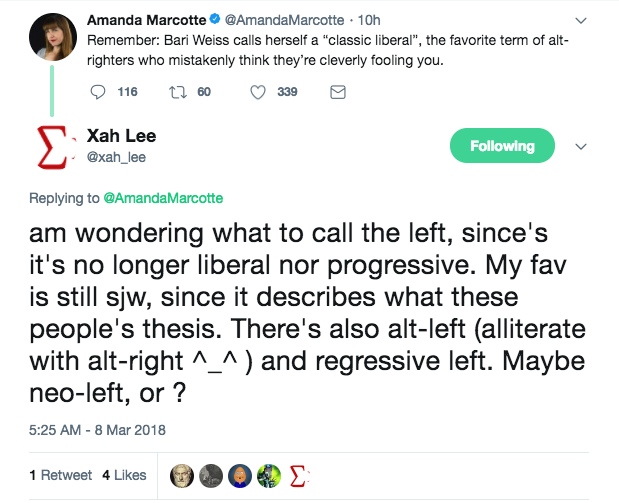Click Xah Lee's red sigma avatar beside name
Viewport: 619px width, 503px height.
52,147
